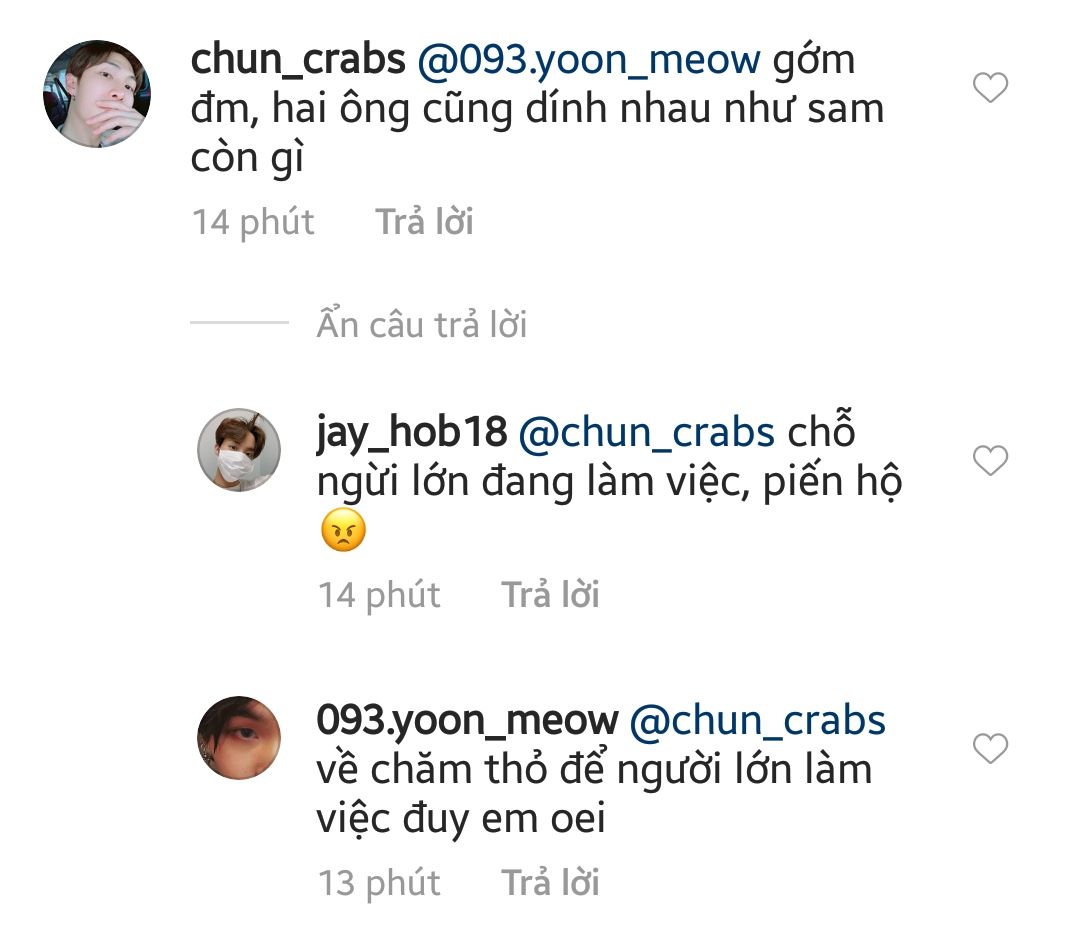The height and width of the screenshot is (952, 1075).
Task: Collapse replies via "Ẩn câu trả lời"
Action: [422, 325]
